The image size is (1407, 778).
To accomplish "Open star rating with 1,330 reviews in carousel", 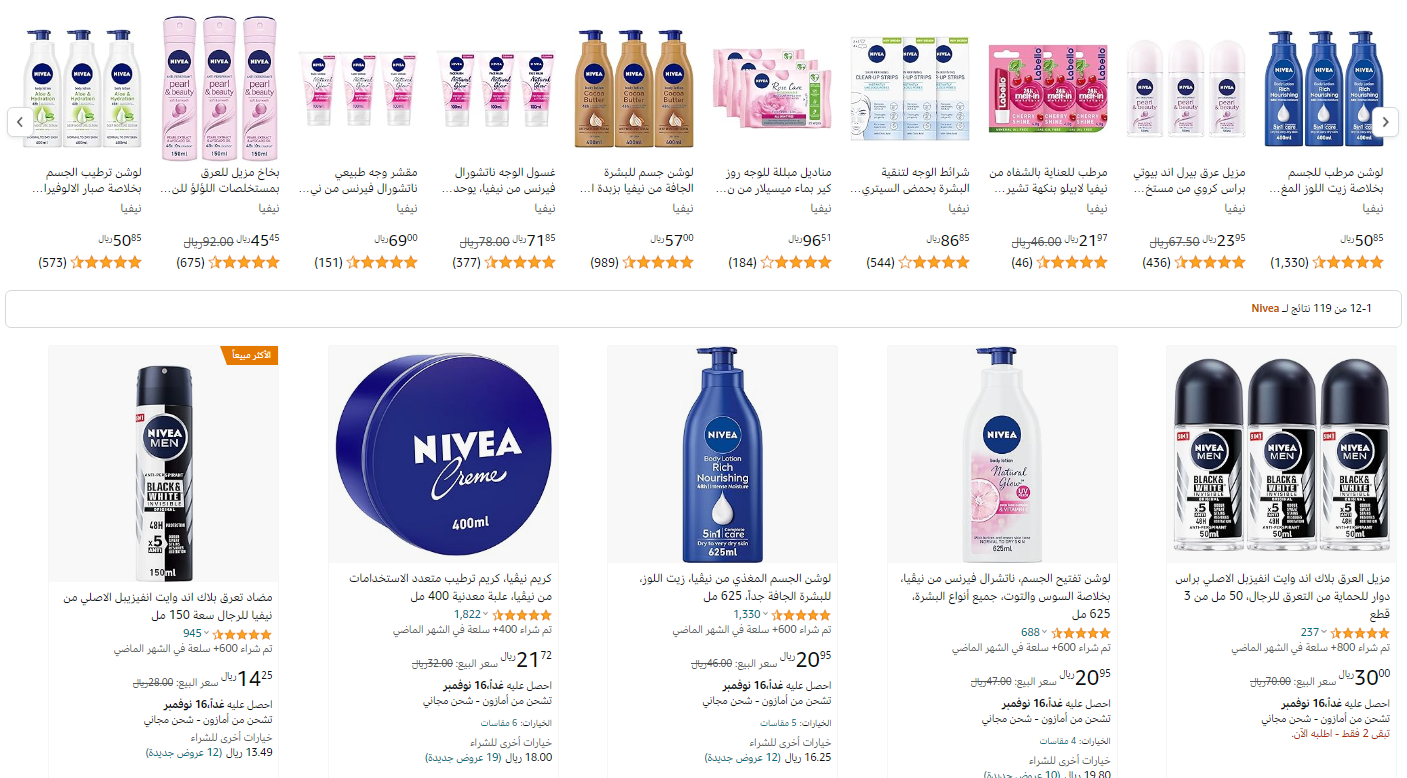I will [1348, 262].
